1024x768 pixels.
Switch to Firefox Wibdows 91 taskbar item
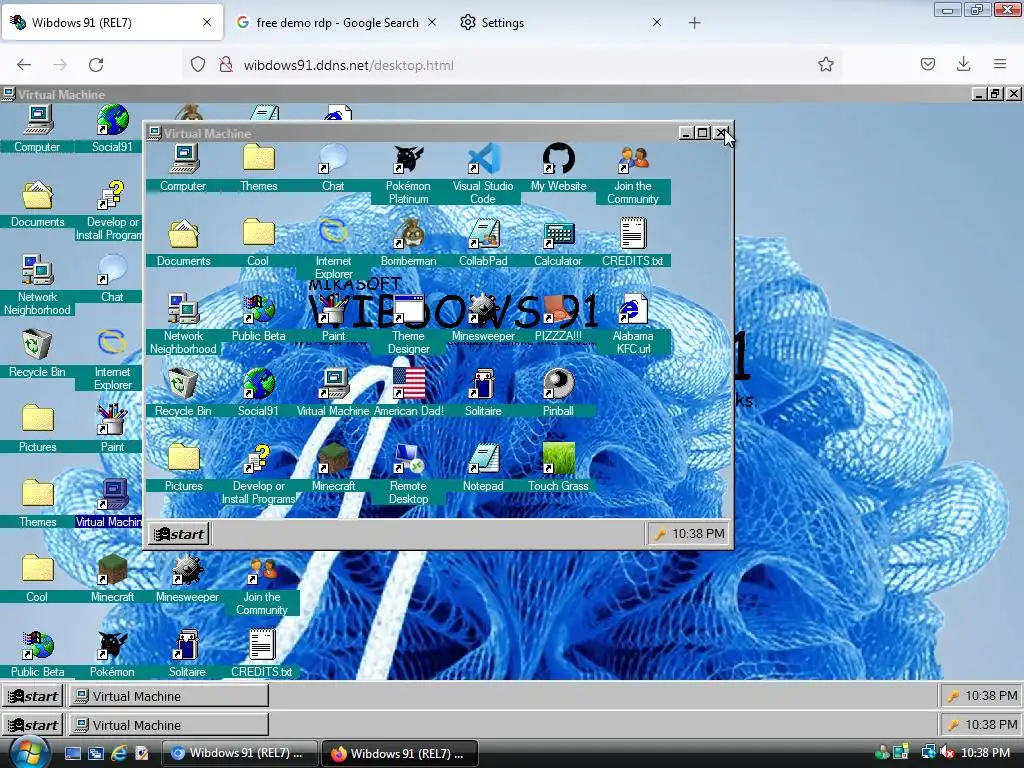click(x=400, y=753)
